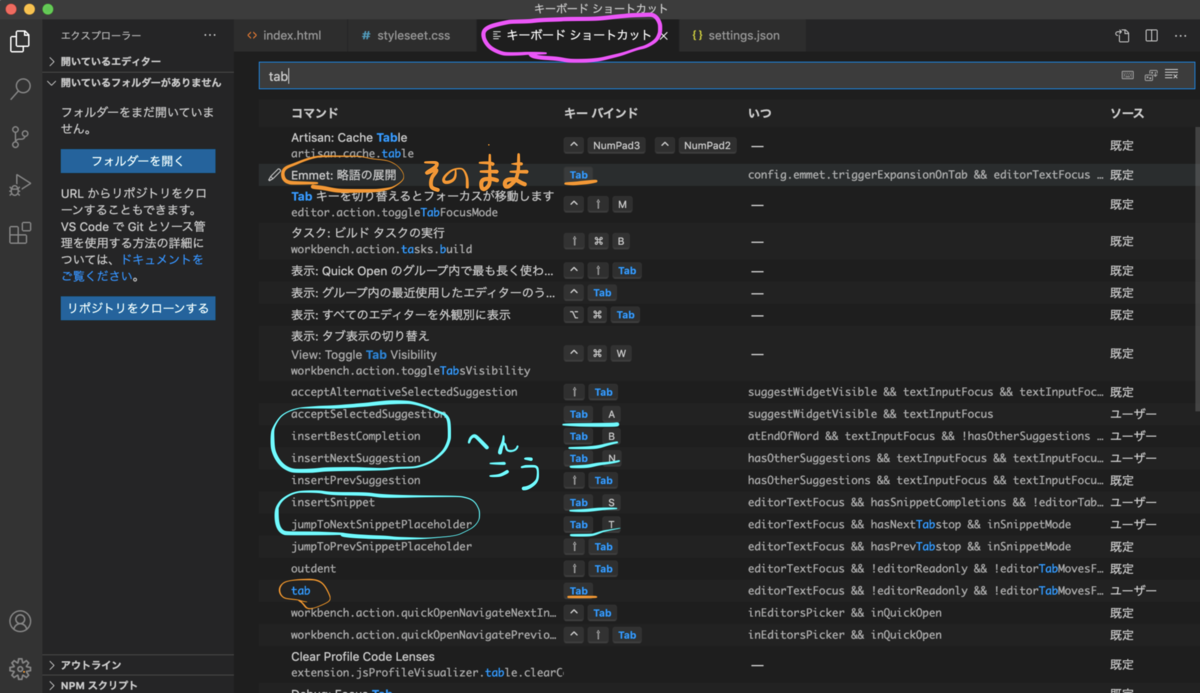The height and width of the screenshot is (693, 1200).
Task: Open the Search view in activity bar
Action: pyautogui.click(x=20, y=89)
